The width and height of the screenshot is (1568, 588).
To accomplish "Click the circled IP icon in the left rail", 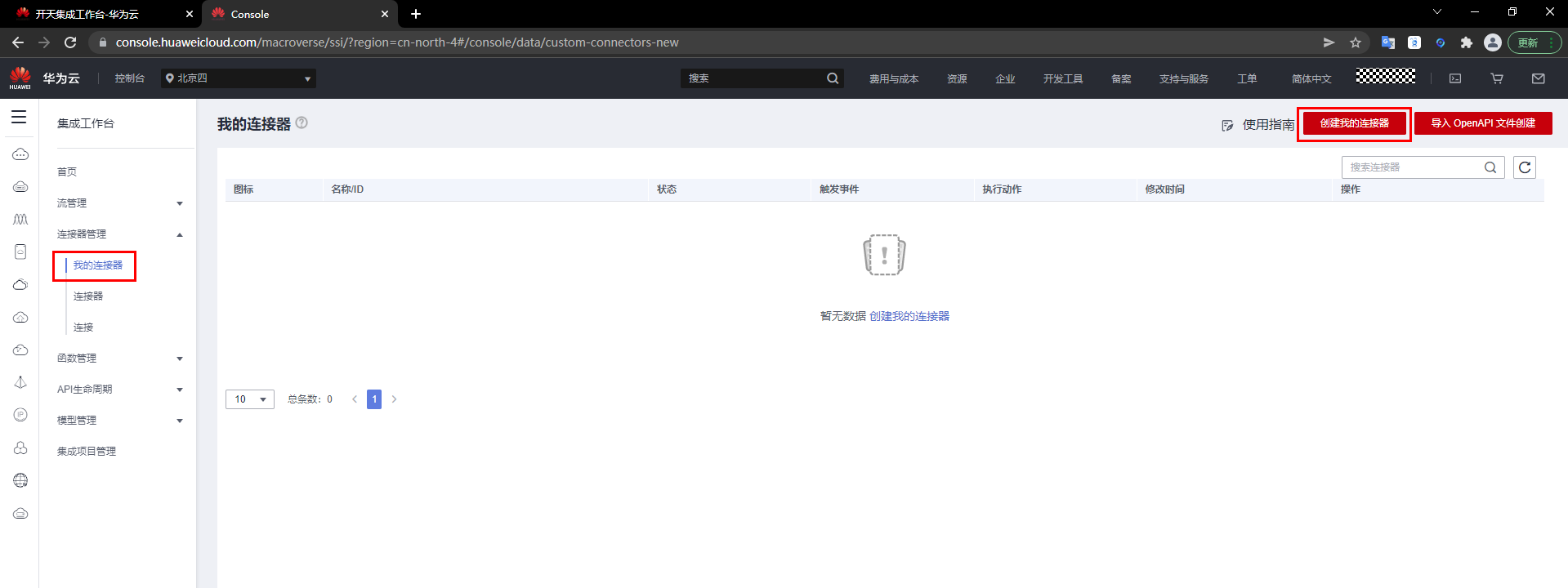I will (x=20, y=415).
